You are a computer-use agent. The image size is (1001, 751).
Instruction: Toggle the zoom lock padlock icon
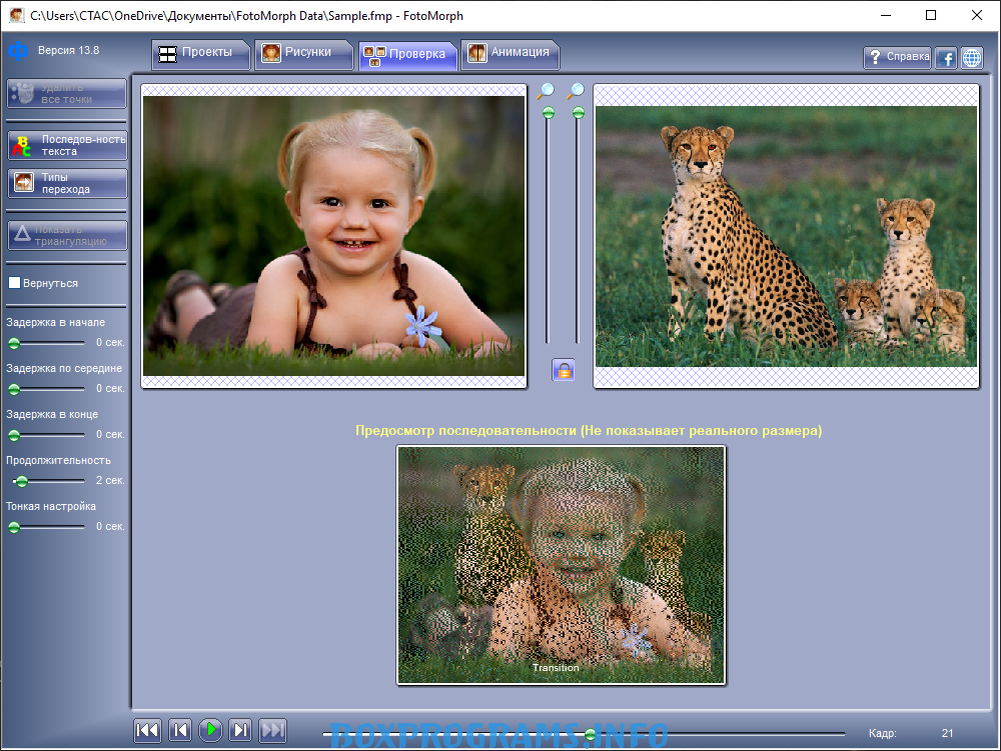(x=563, y=370)
